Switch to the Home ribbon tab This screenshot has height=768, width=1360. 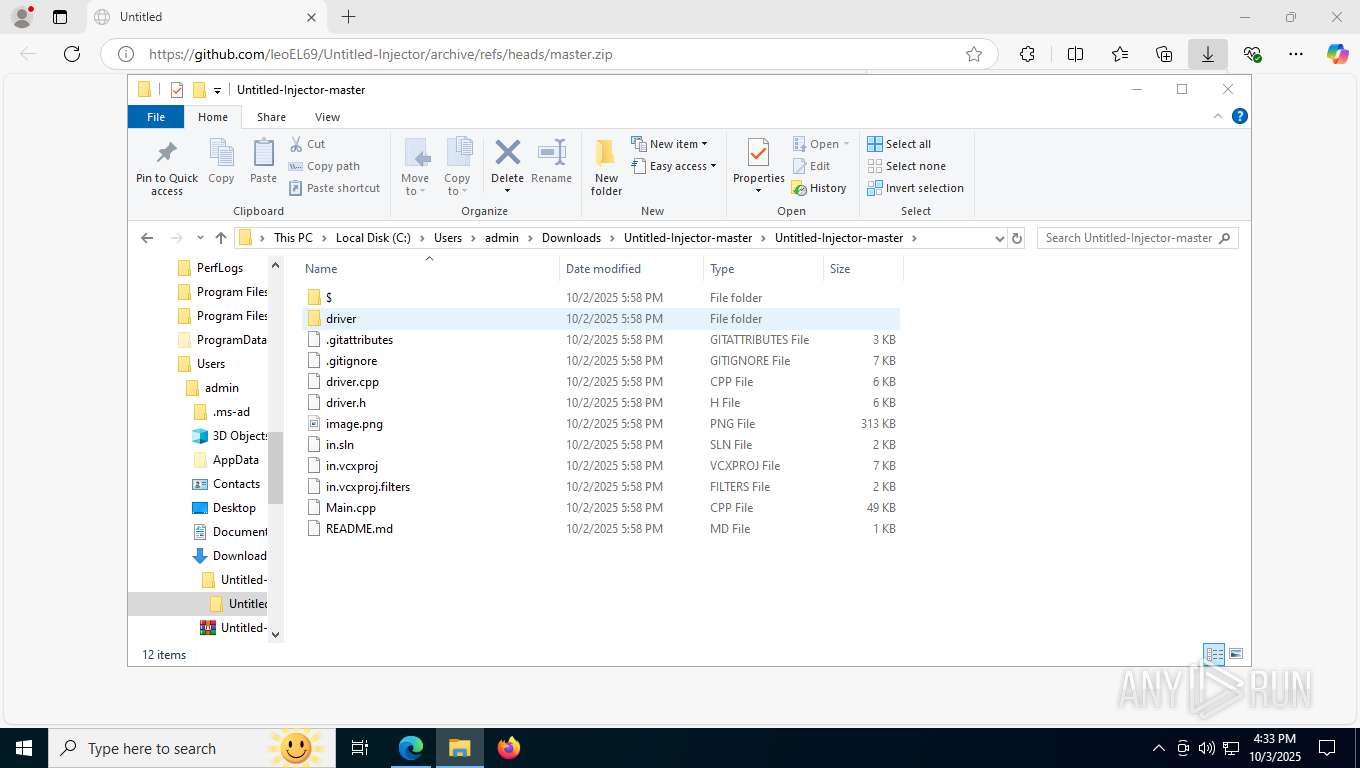click(x=213, y=117)
